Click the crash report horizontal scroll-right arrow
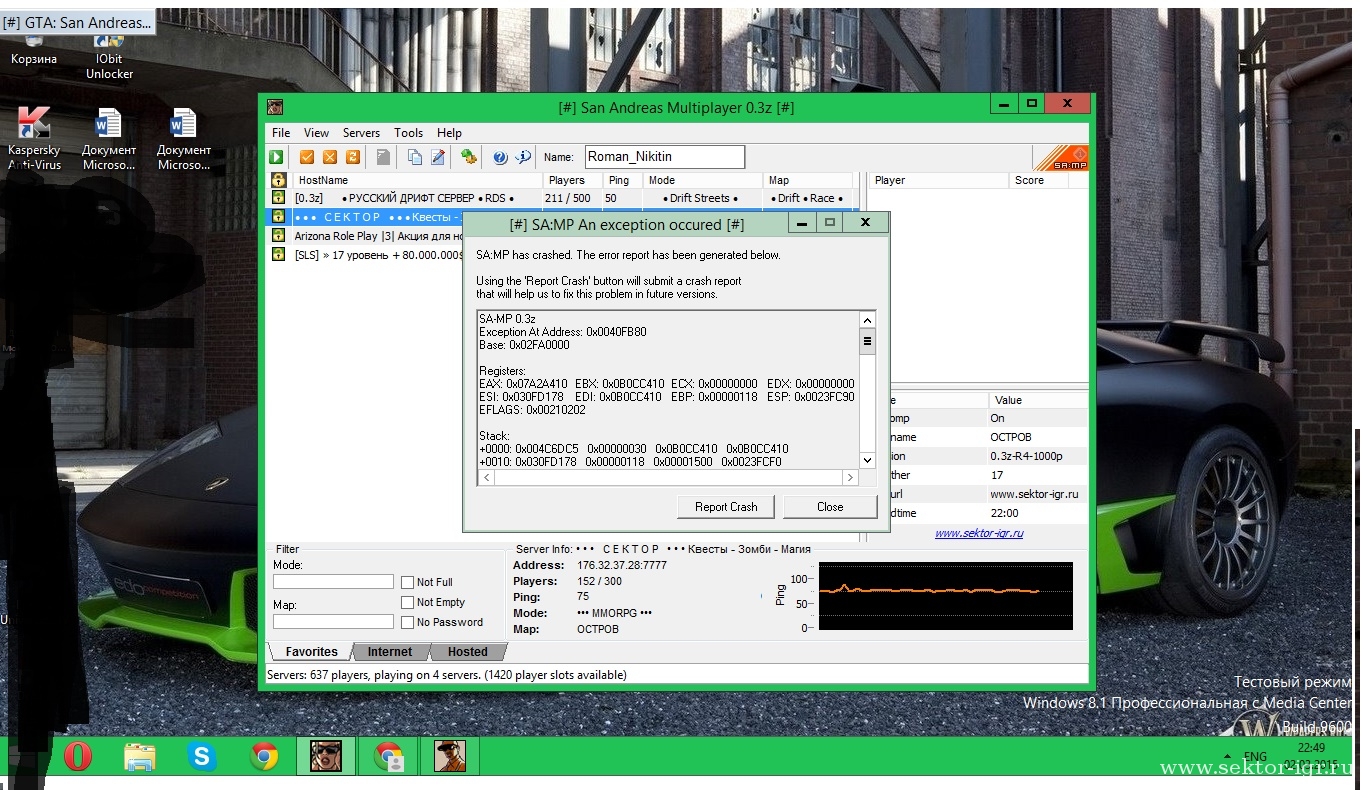Image resolution: width=1366 pixels, height=790 pixels. [x=851, y=478]
